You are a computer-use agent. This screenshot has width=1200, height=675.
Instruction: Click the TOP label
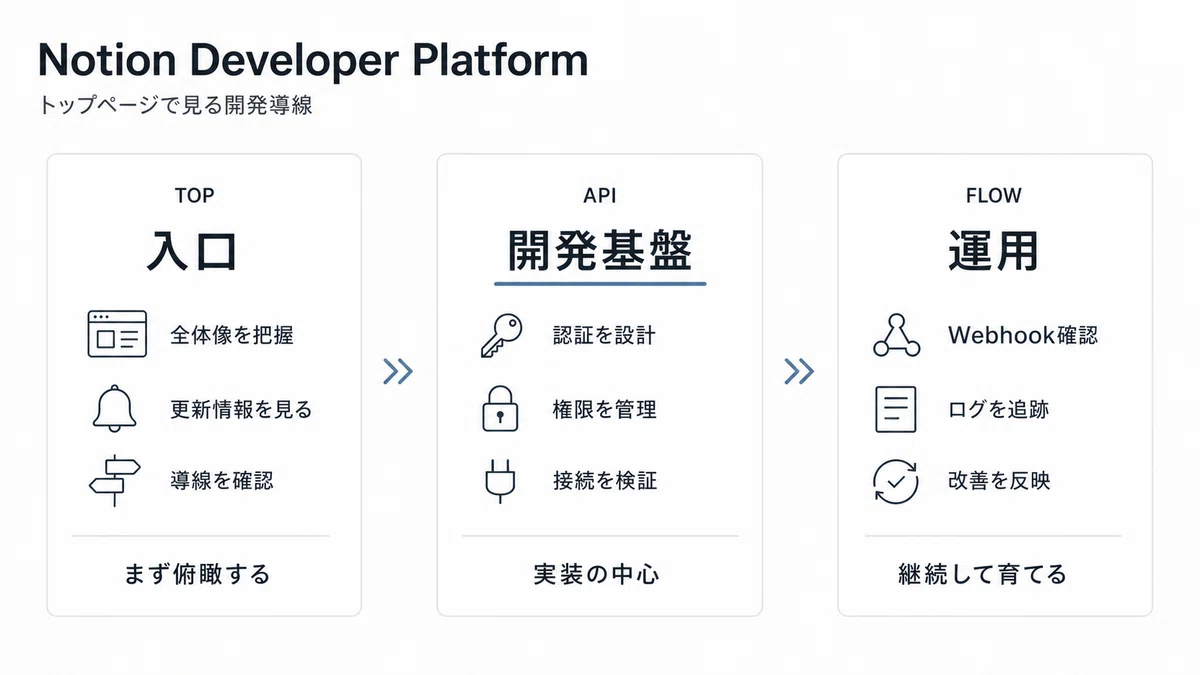coord(194,196)
